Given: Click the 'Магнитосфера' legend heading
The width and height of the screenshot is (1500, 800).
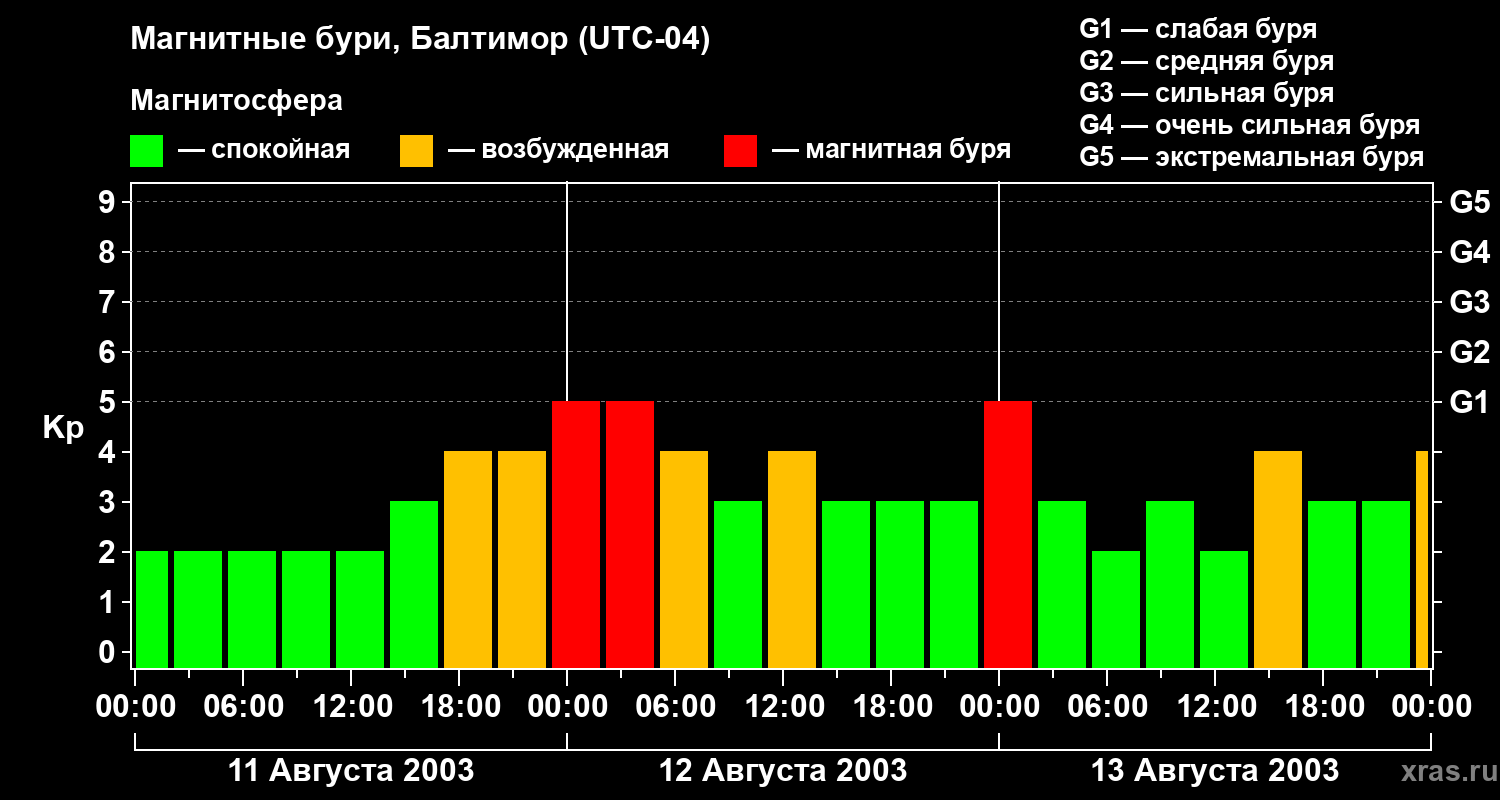Looking at the screenshot, I should [x=236, y=101].
